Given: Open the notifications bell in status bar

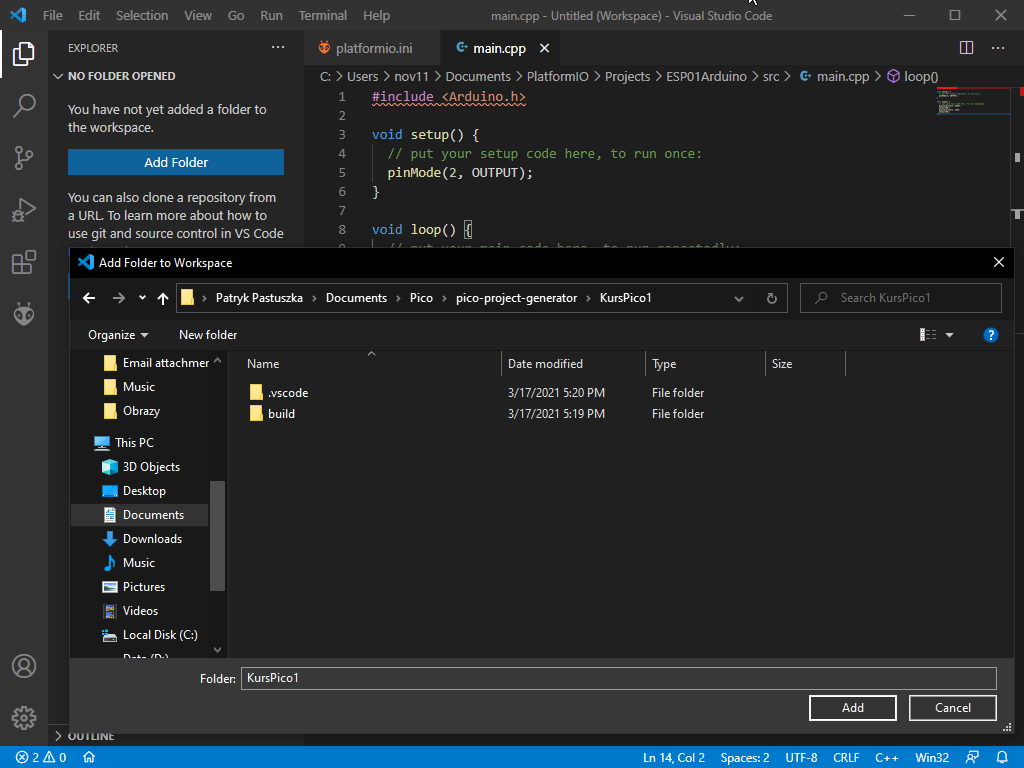Looking at the screenshot, I should tap(1002, 758).
